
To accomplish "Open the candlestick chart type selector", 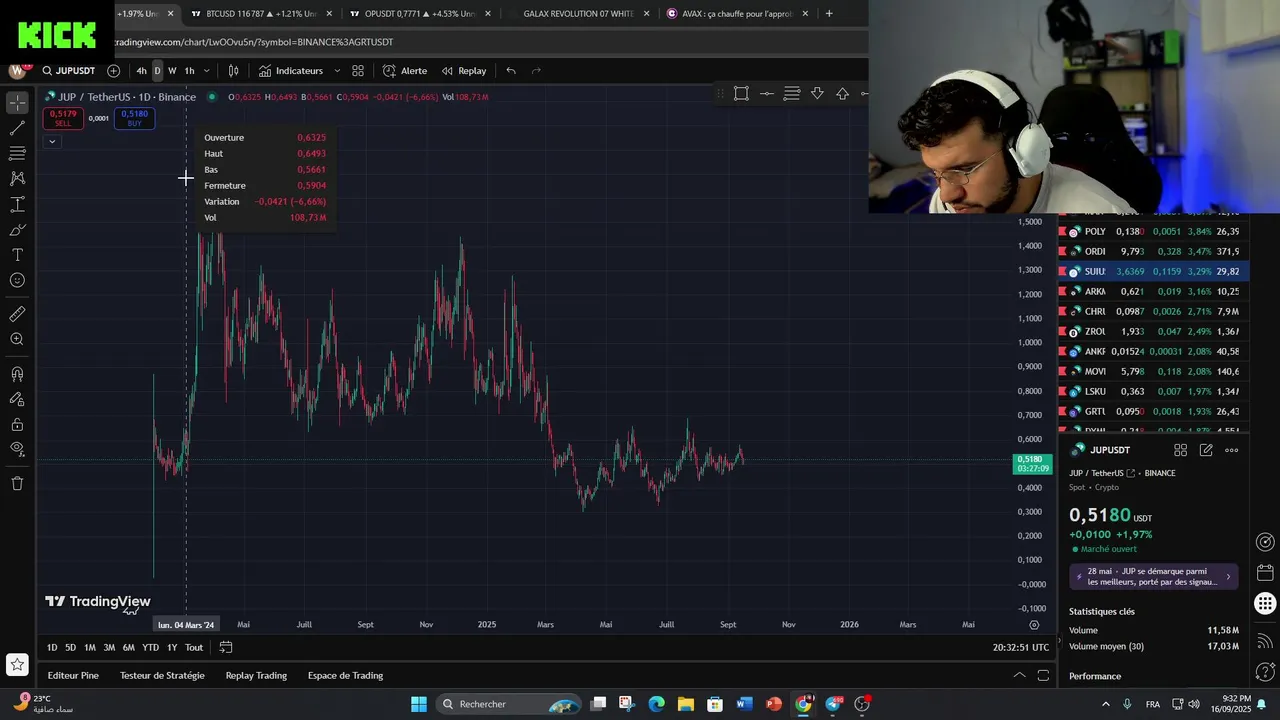I will 233,71.
